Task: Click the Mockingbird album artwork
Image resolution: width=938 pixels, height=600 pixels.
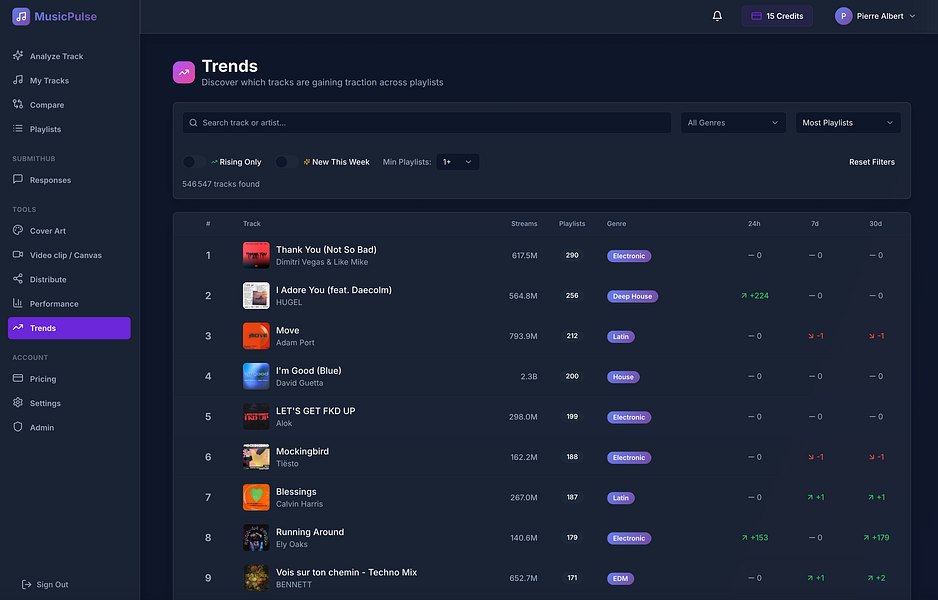Action: click(255, 457)
